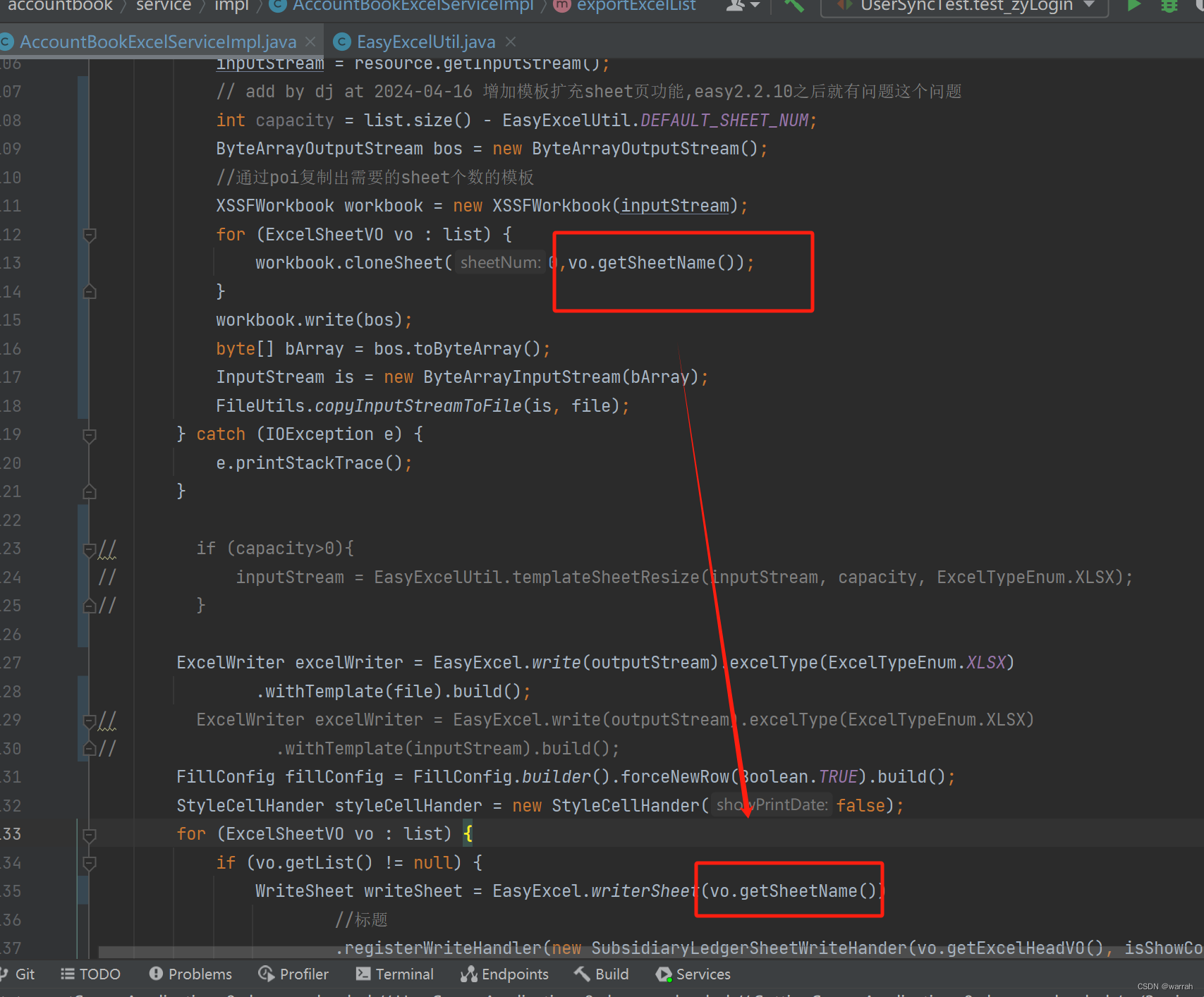This screenshot has width=1204, height=997.
Task: Click AccountBookExcelServiceImpl class breadcrumb
Action: (403, 6)
